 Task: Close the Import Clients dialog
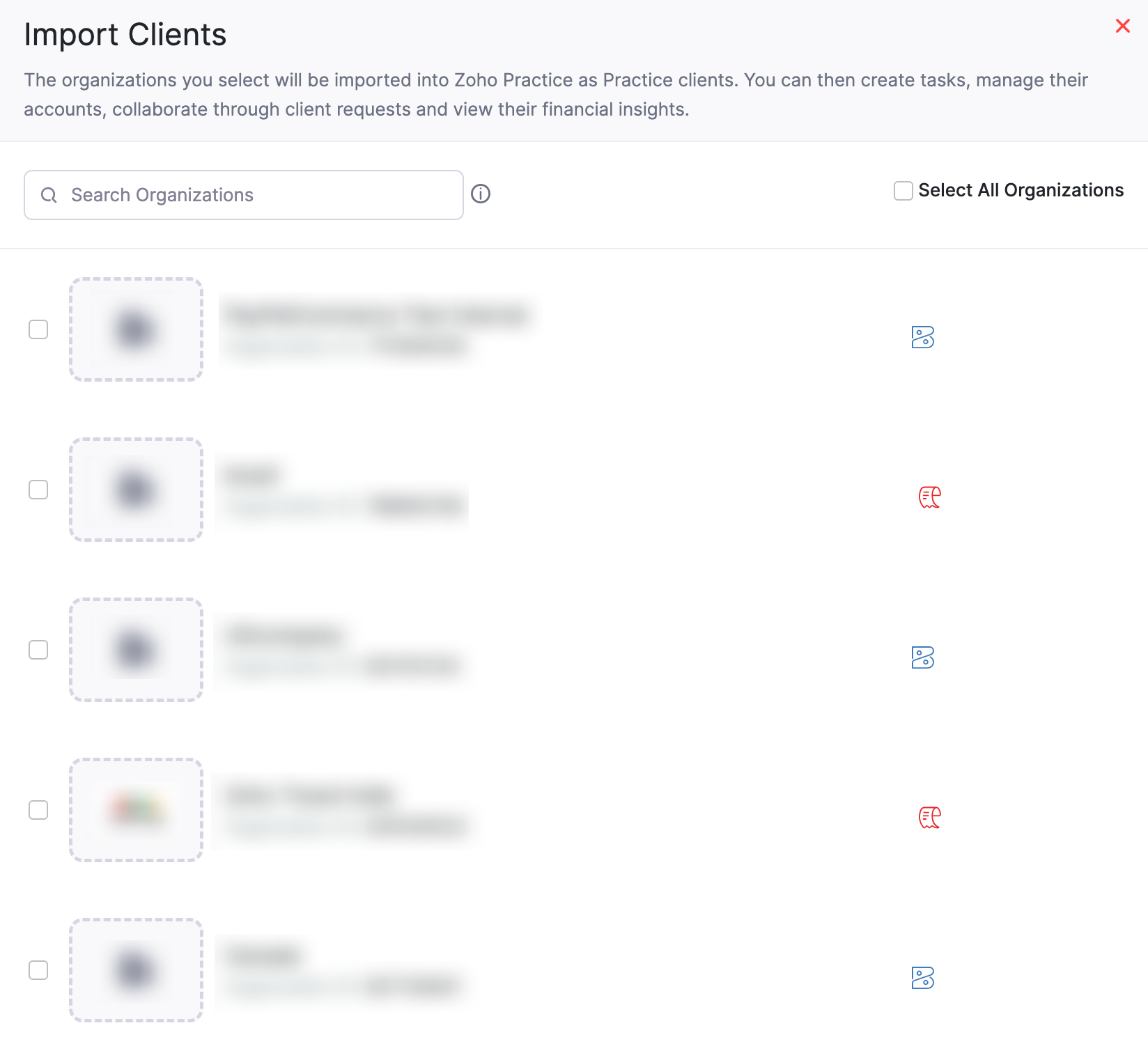point(1123,26)
